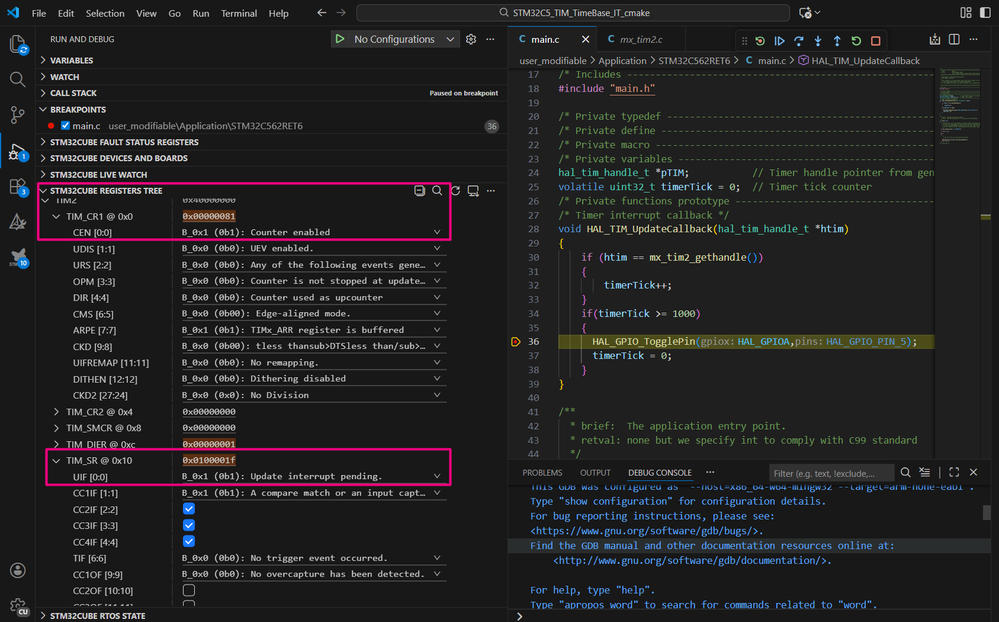The image size is (999, 622).
Task: Refresh the STM32Cube Registers Tree
Action: click(x=455, y=191)
